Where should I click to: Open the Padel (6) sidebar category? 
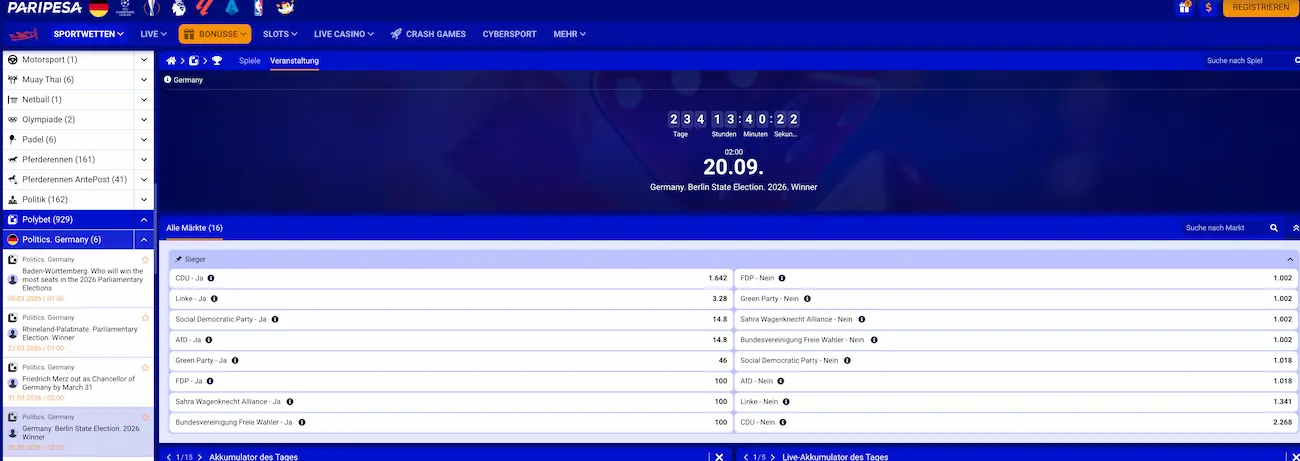tap(70, 140)
